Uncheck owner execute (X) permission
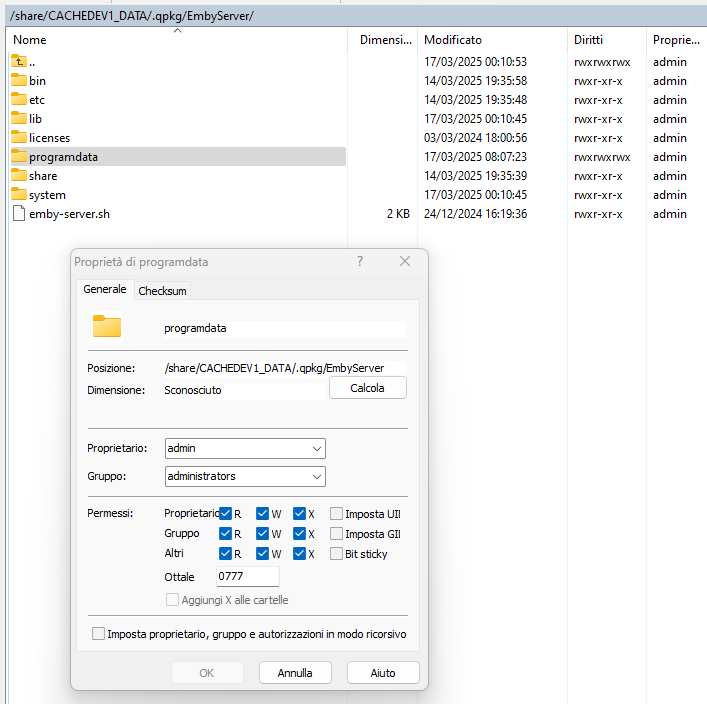Image resolution: width=707 pixels, height=704 pixels. click(x=299, y=513)
